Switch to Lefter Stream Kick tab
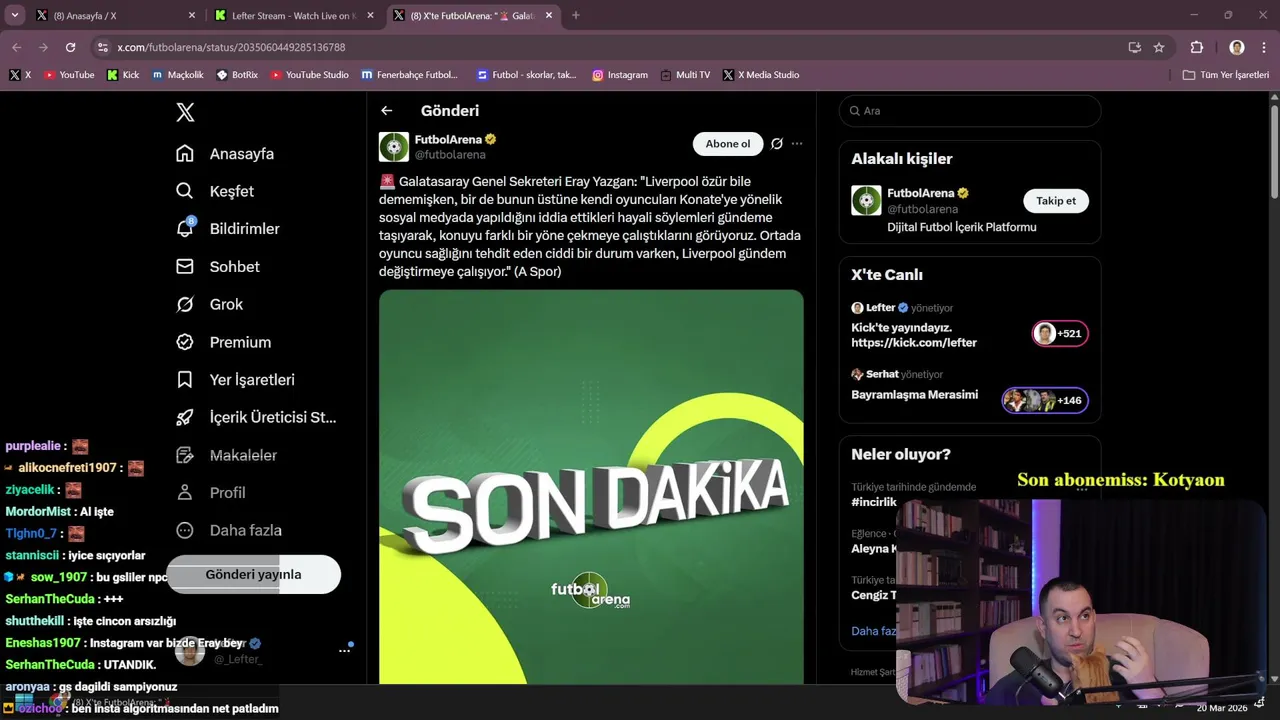The image size is (1280, 720). pyautogui.click(x=294, y=16)
